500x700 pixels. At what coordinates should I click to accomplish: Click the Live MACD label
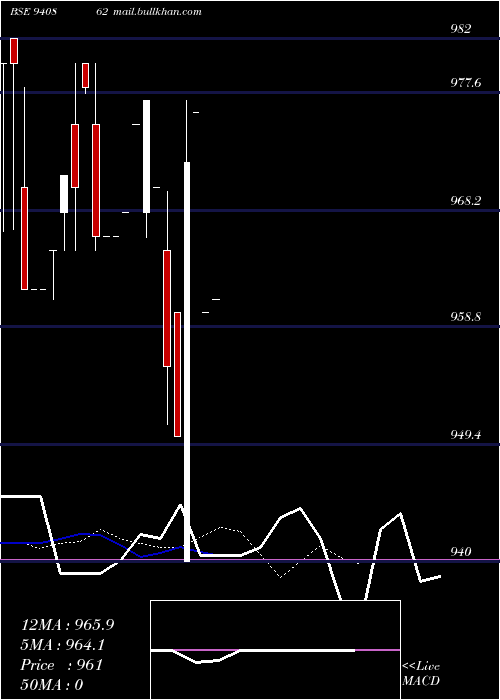[421, 673]
